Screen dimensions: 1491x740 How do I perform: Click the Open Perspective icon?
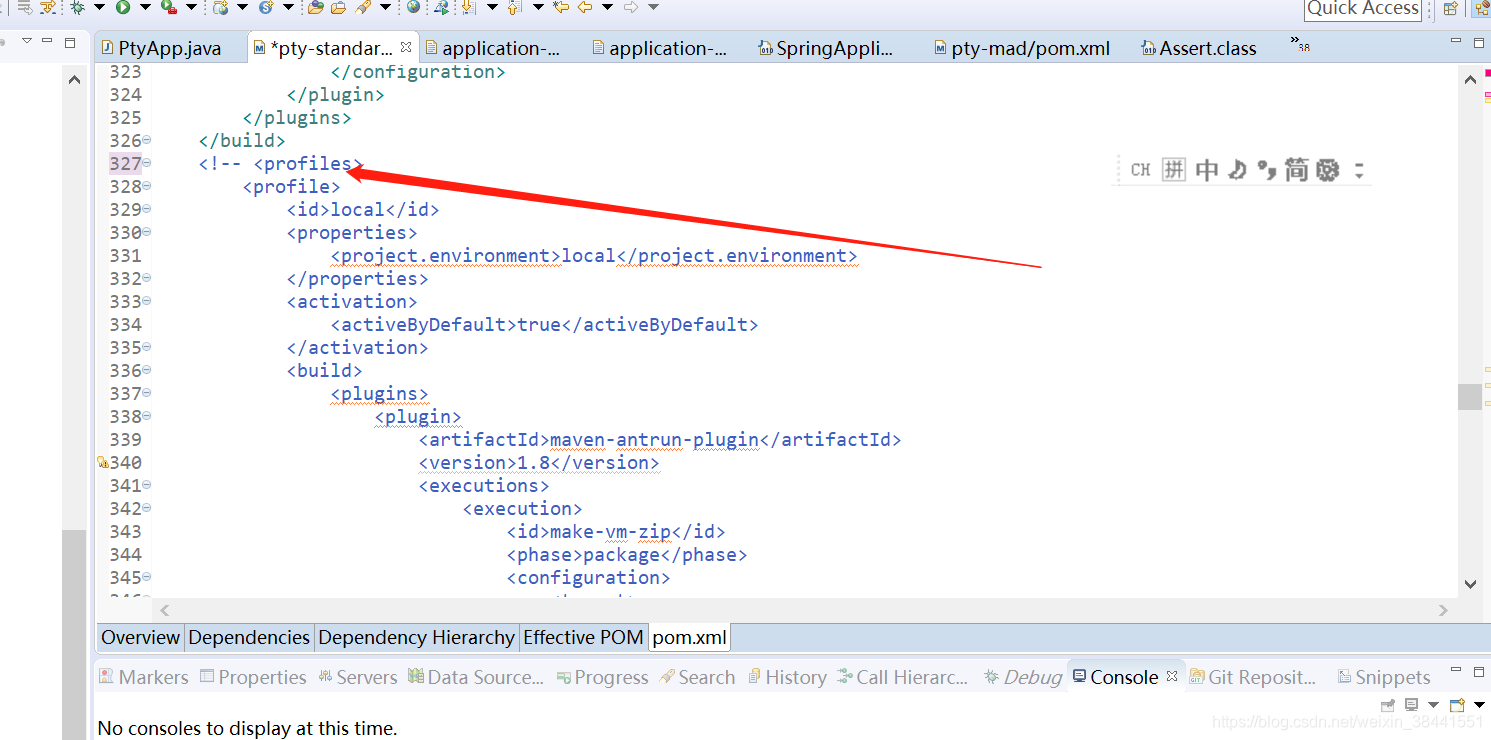pyautogui.click(x=1450, y=9)
